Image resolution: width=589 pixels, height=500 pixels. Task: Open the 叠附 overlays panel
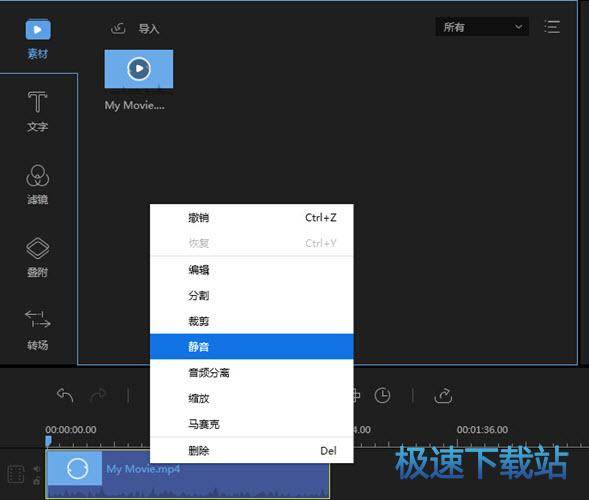pos(38,258)
